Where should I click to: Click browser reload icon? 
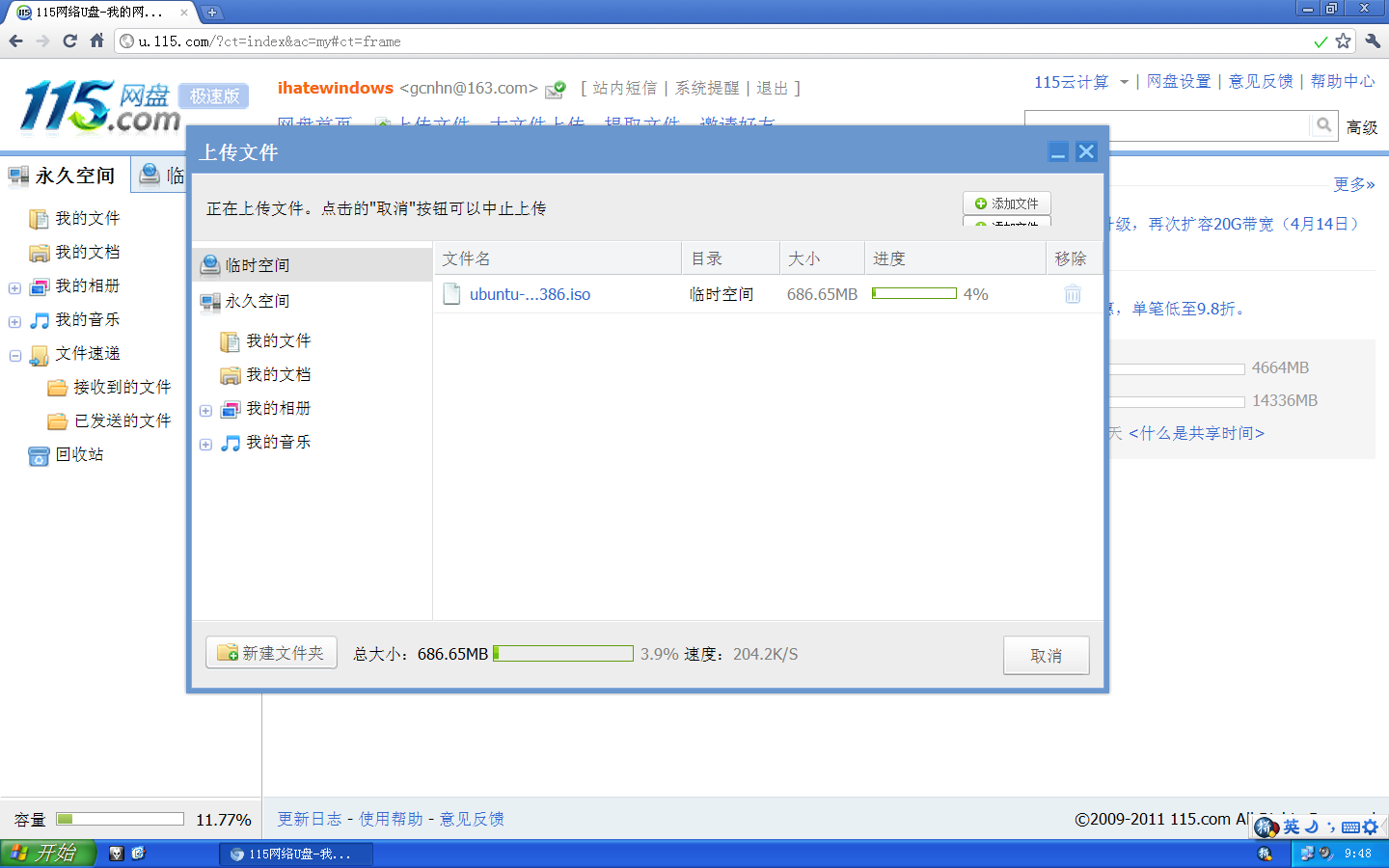click(69, 41)
